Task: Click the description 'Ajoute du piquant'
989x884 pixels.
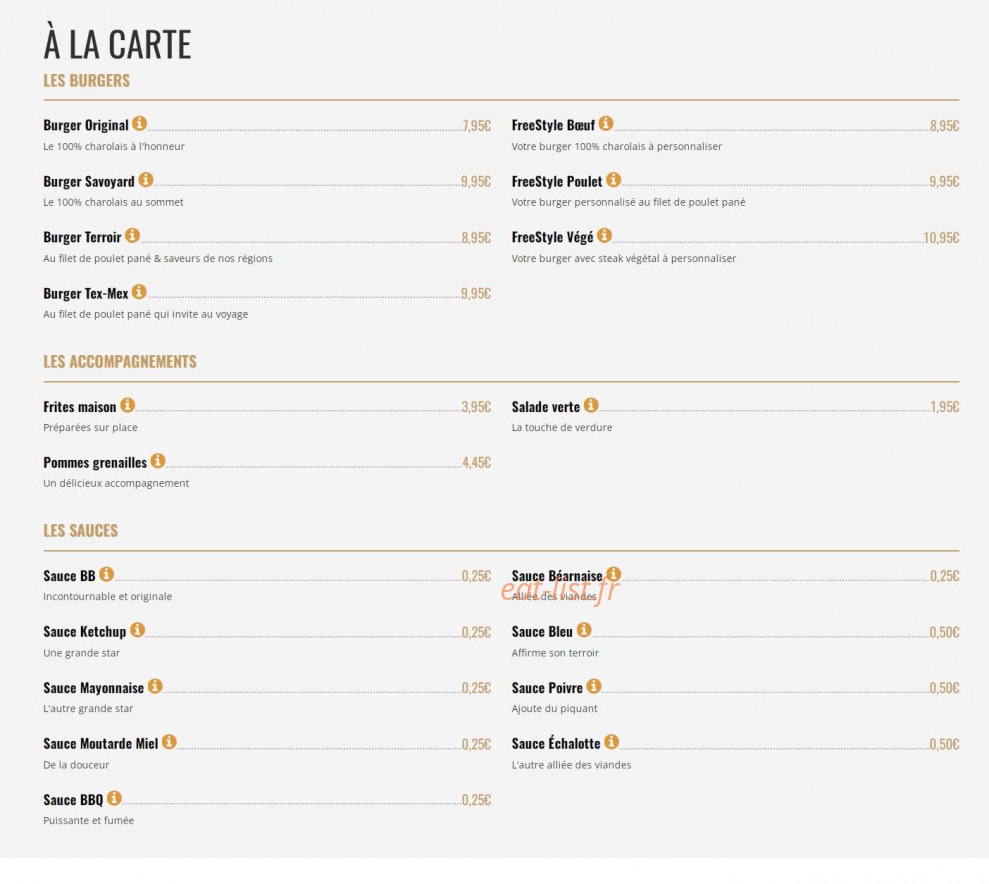Action: (x=554, y=709)
